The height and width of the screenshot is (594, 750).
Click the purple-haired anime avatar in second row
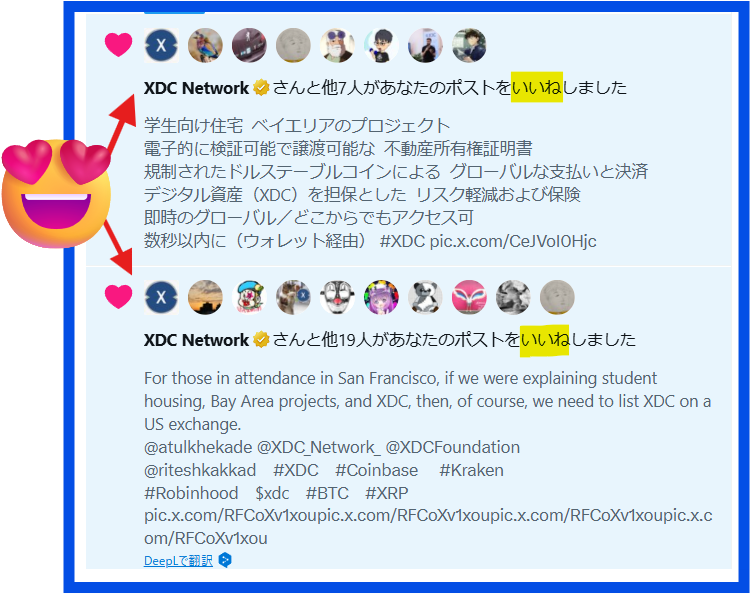tap(381, 297)
